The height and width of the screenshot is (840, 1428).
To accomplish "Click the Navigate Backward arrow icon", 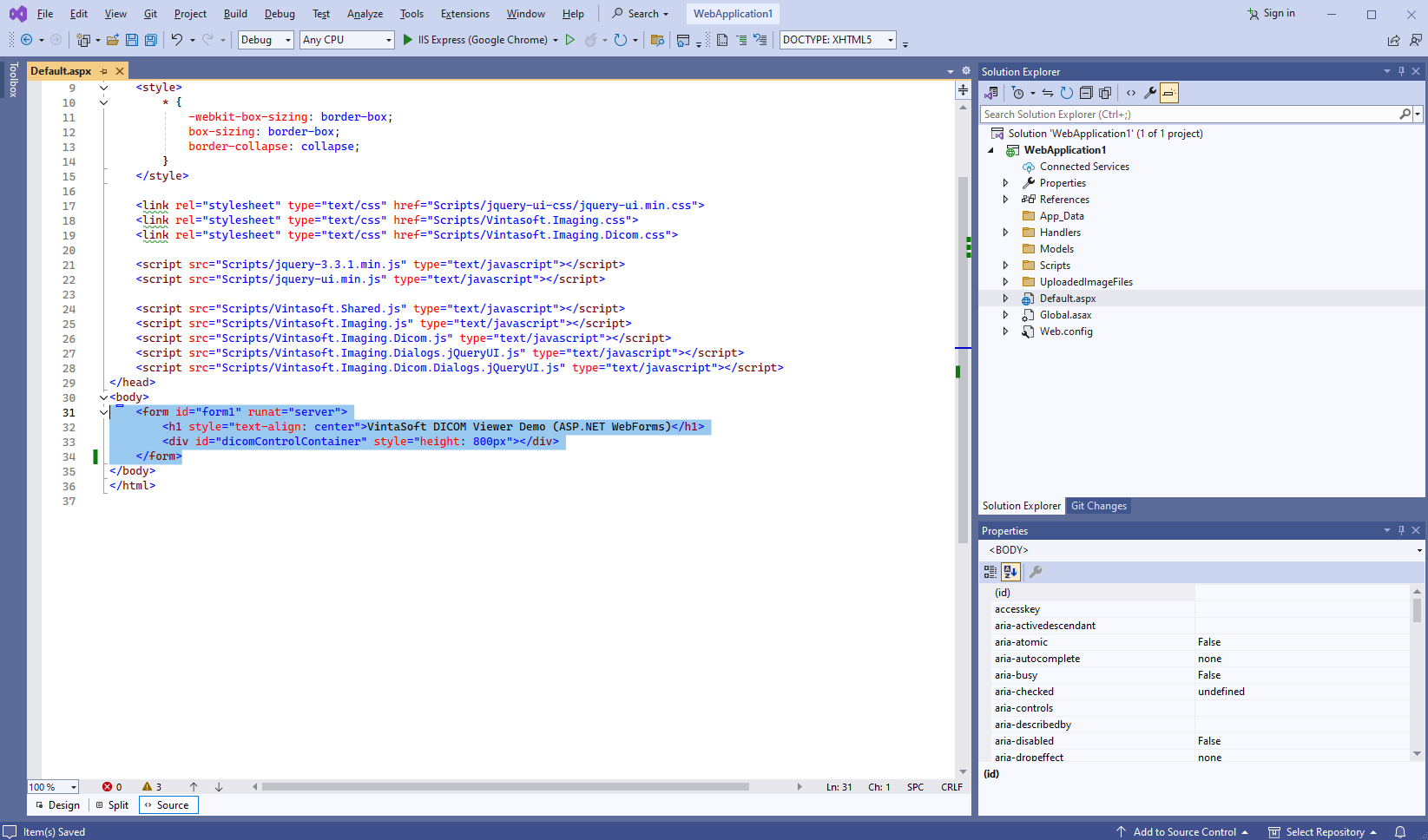I will (26, 40).
